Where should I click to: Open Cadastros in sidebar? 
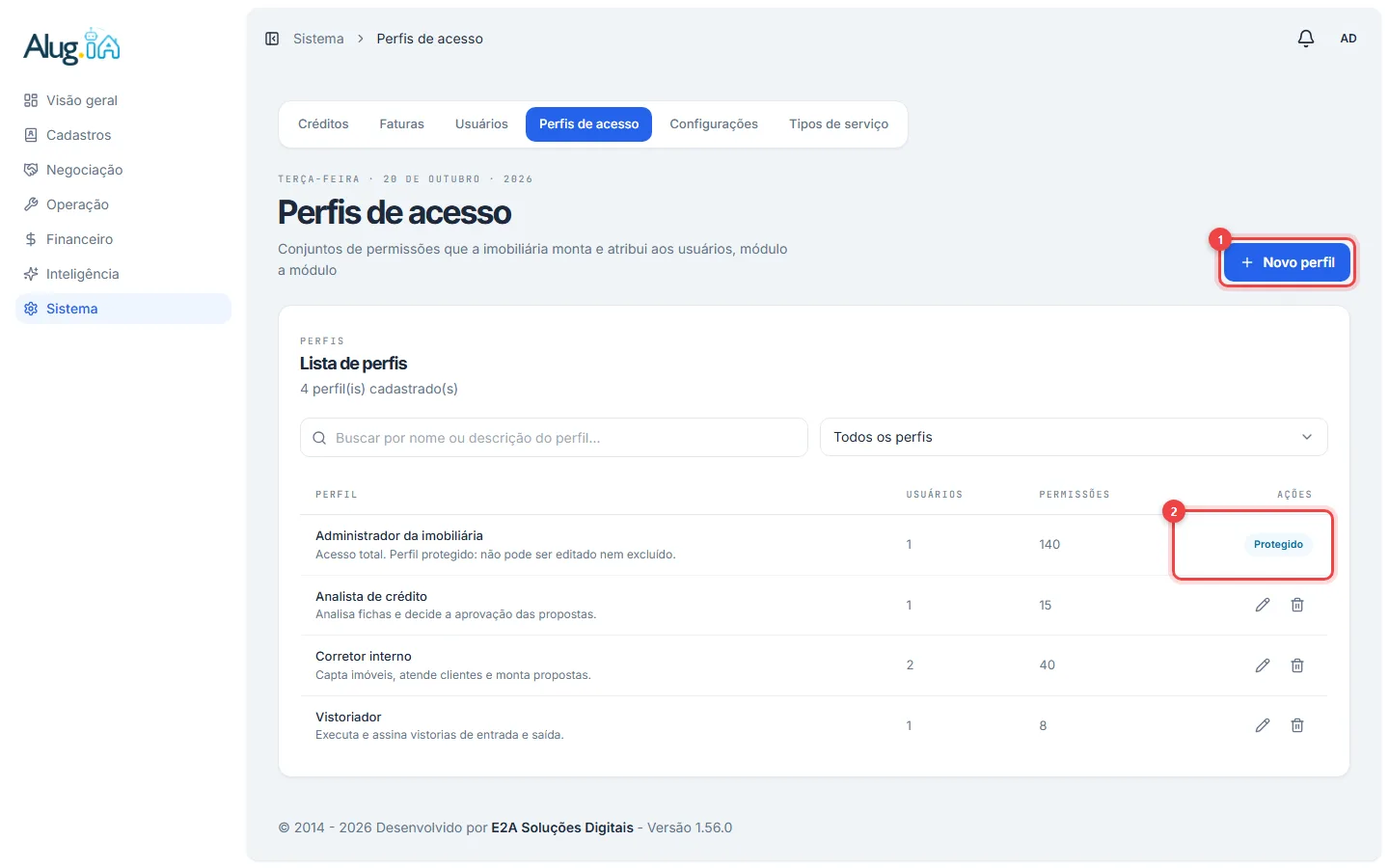click(x=123, y=135)
